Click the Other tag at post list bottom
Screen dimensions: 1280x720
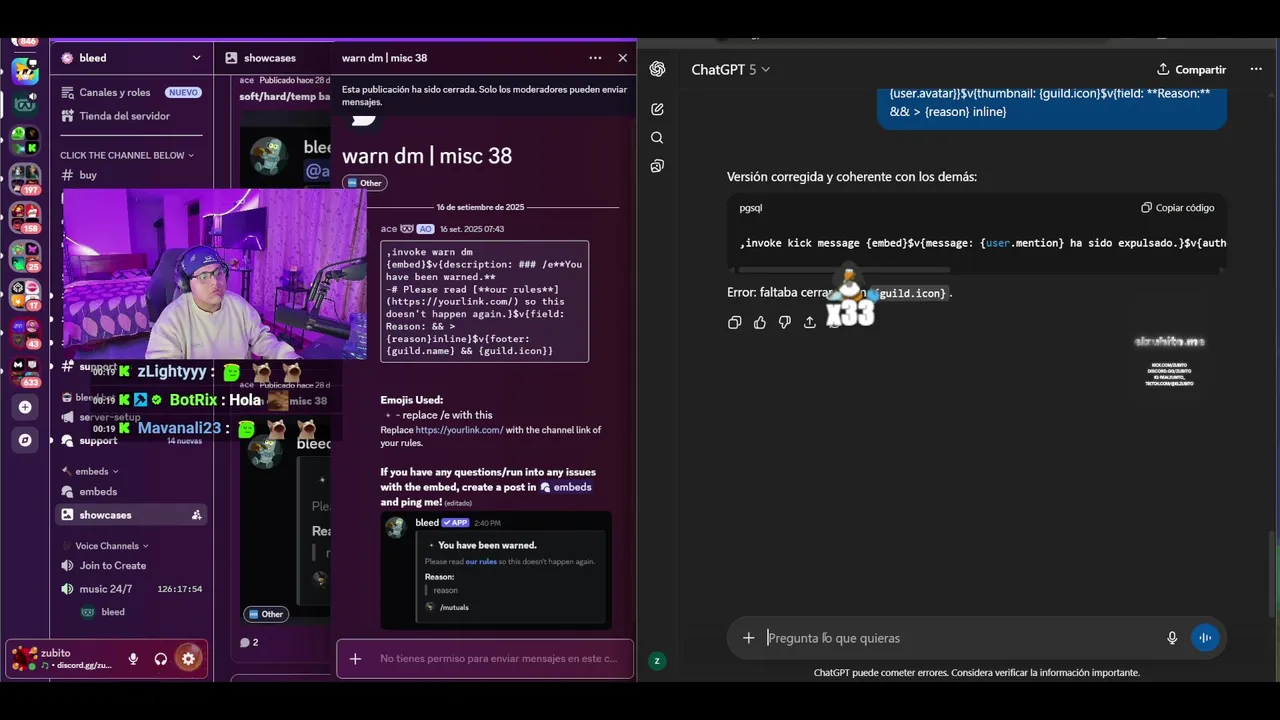point(266,614)
